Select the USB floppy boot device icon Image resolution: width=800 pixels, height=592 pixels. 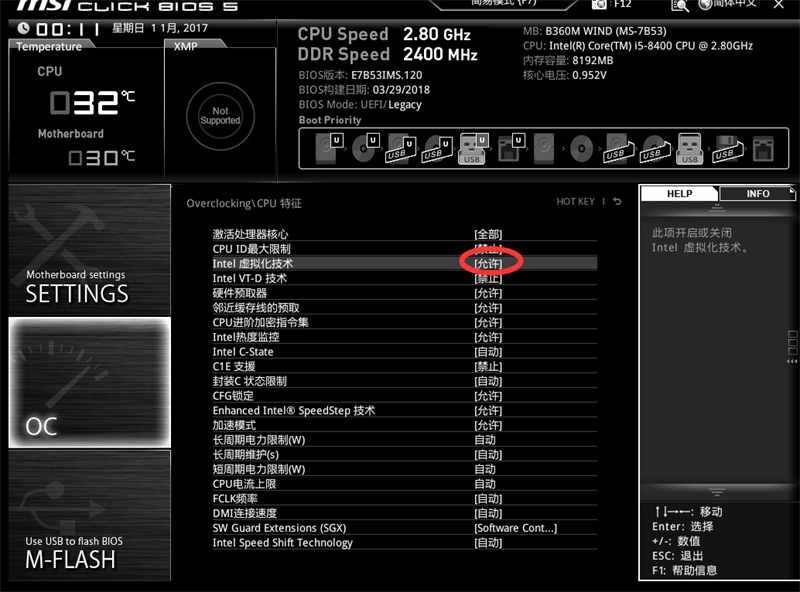(728, 149)
